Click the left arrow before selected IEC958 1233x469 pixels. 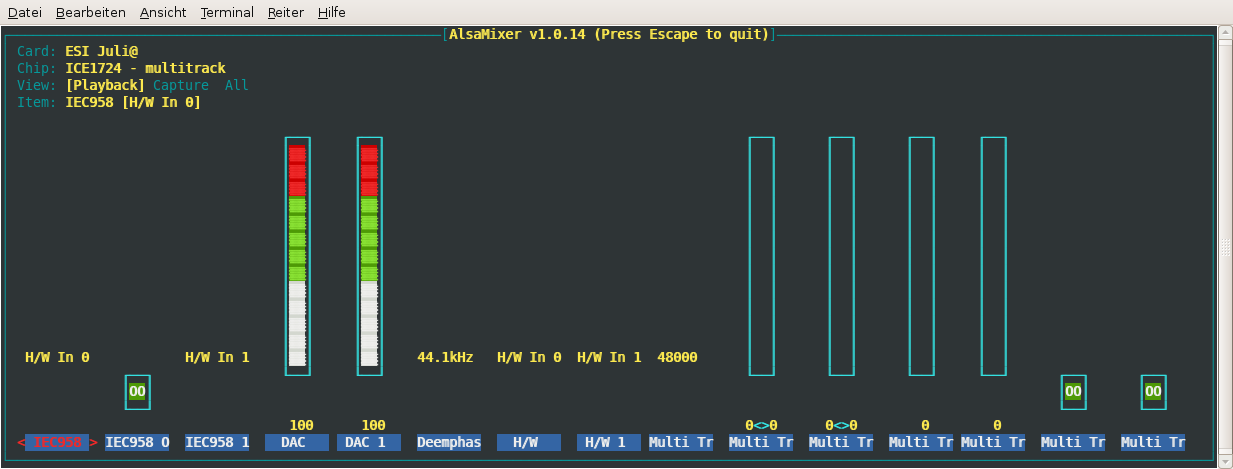click(x=21, y=442)
